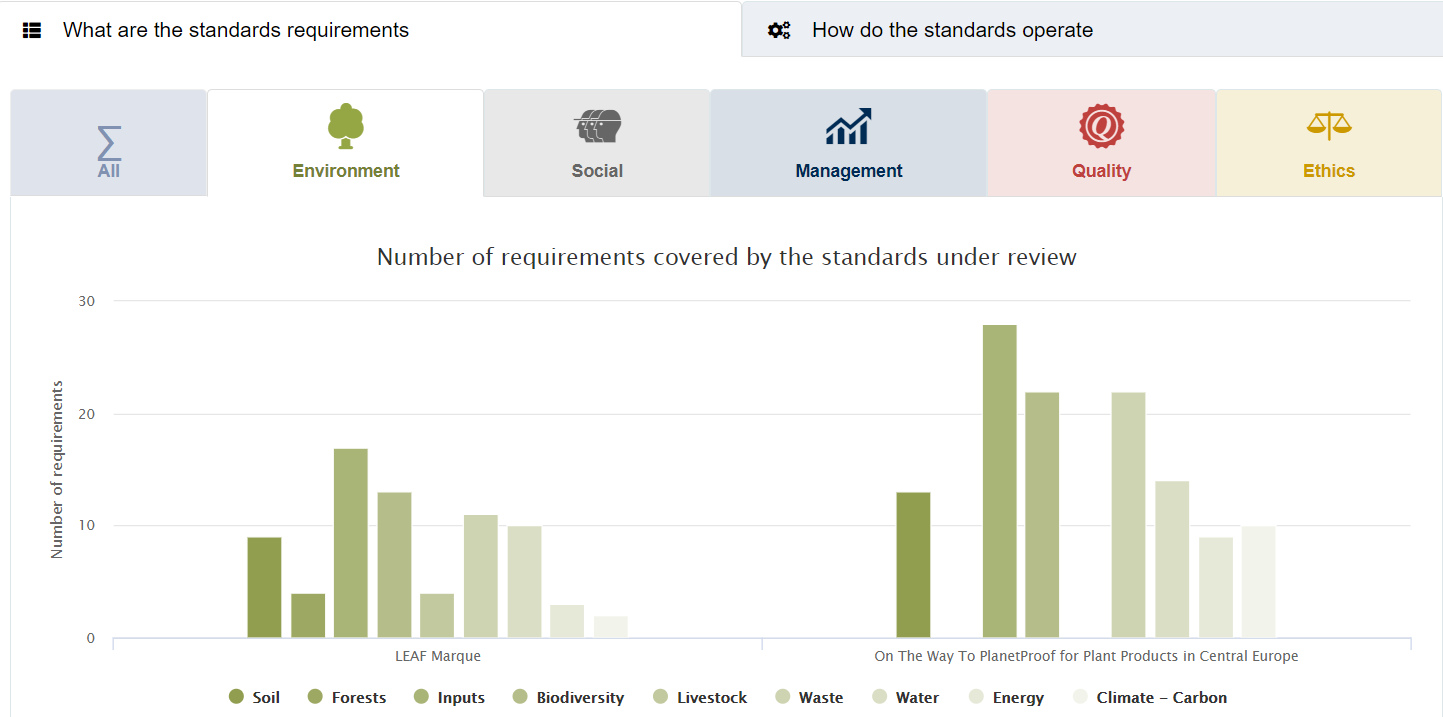Select the All category tab label
The width and height of the screenshot is (1443, 717).
109,171
